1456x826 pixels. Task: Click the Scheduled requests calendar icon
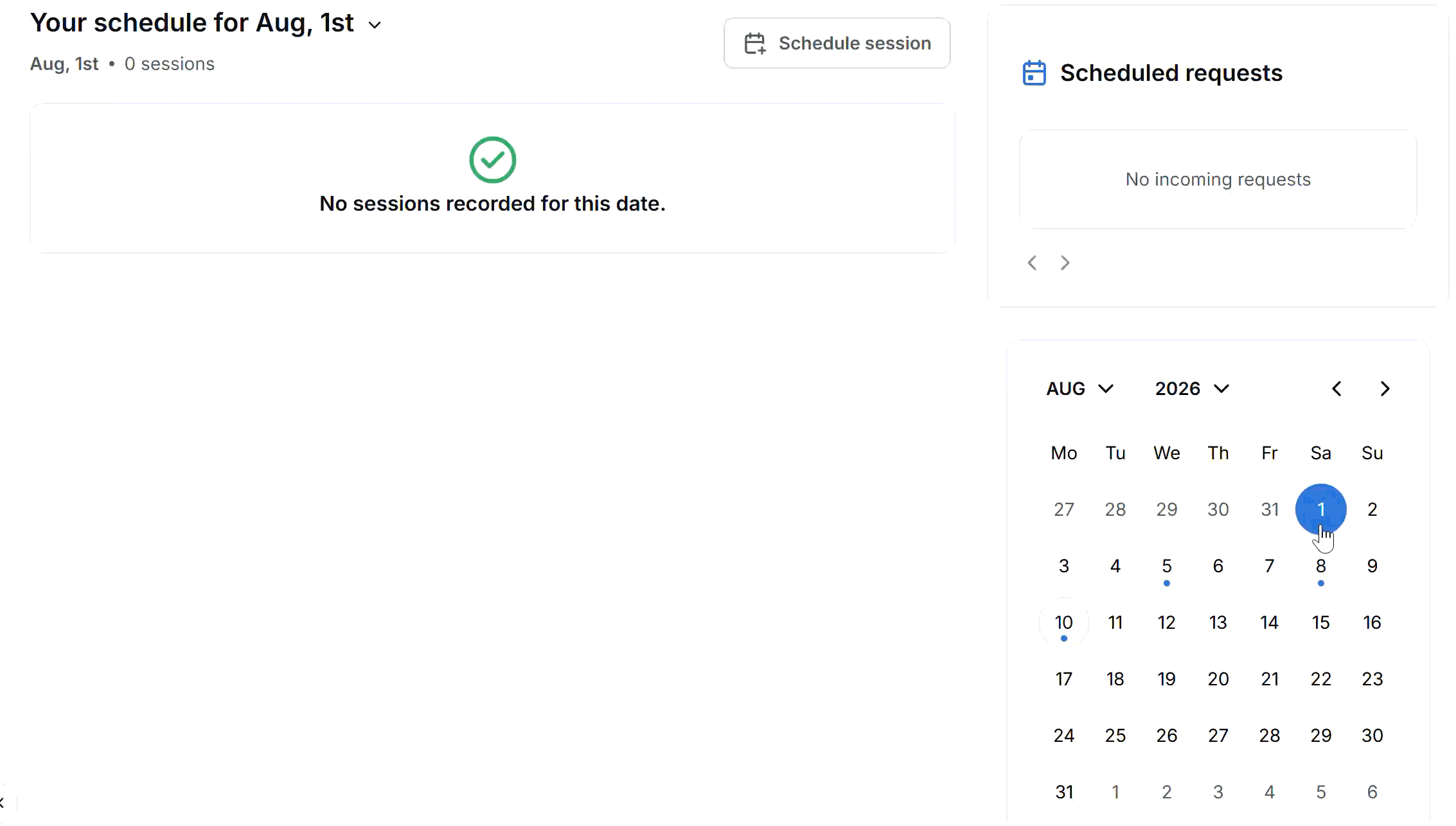click(1034, 73)
